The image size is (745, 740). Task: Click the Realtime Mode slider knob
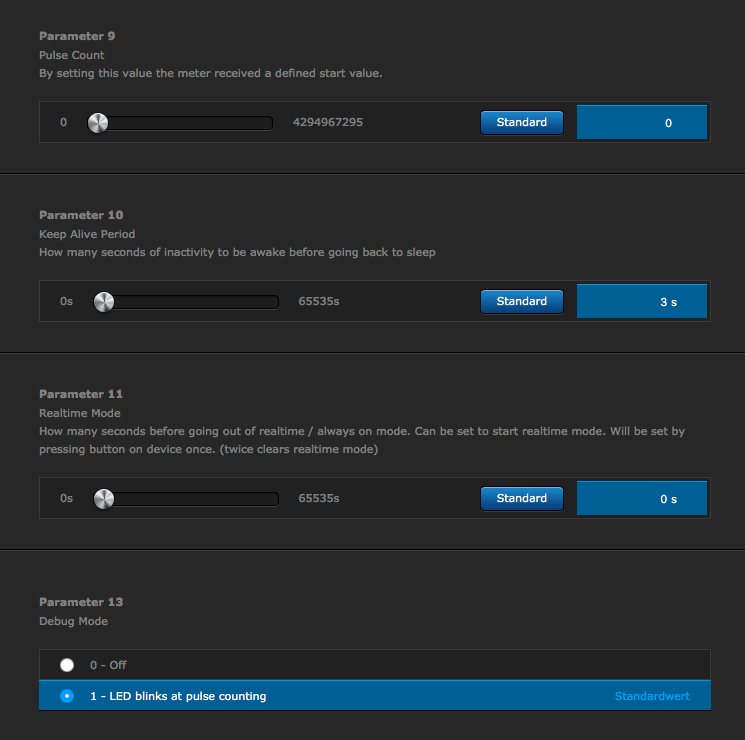click(103, 499)
